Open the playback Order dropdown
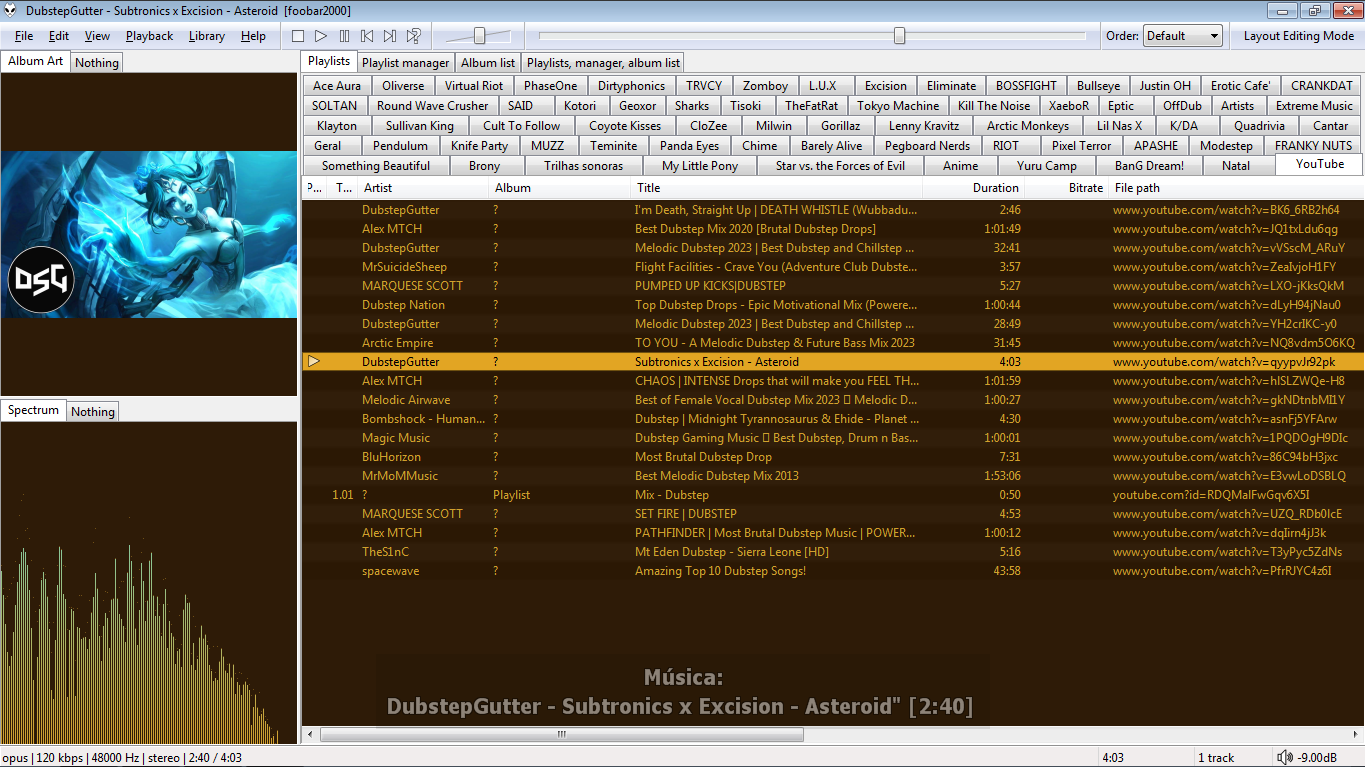Image resolution: width=1365 pixels, height=767 pixels. tap(1183, 36)
